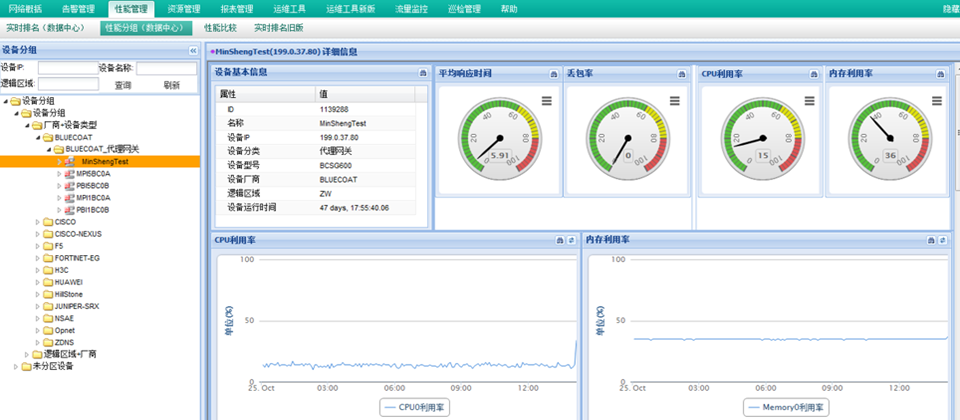The height and width of the screenshot is (420, 960).
Task: Open the 报表管理 menu
Action: (236, 9)
